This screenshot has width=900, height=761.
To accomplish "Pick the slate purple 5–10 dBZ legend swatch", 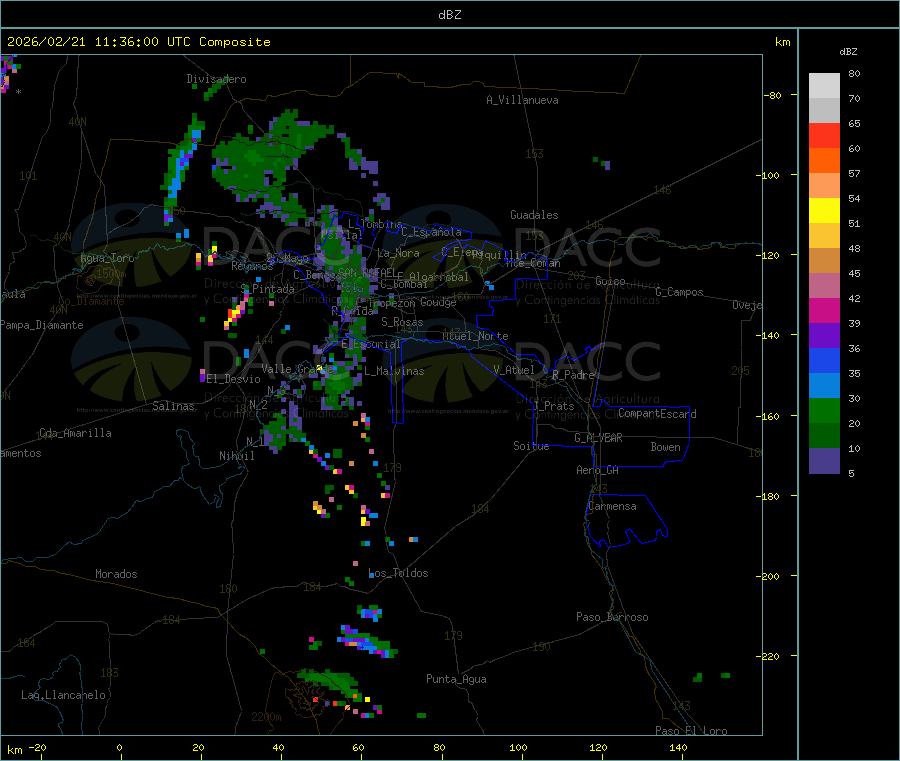I will click(x=824, y=461).
